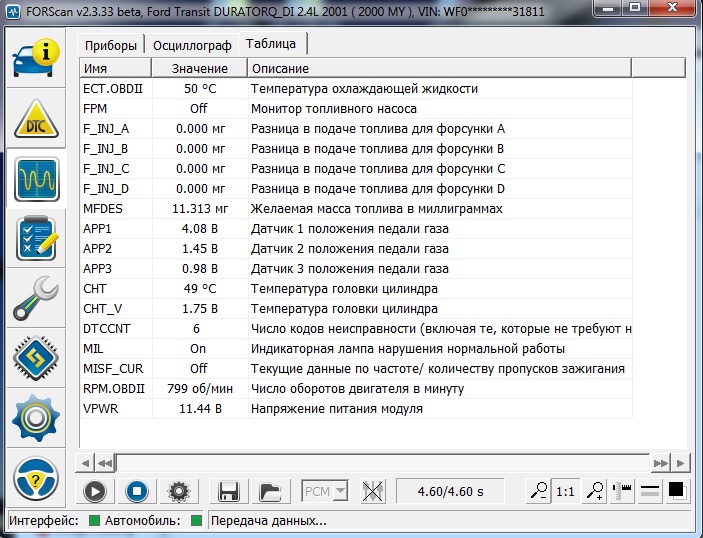Click the DTCCNT value 6
This screenshot has height=538, width=703.
tap(196, 329)
